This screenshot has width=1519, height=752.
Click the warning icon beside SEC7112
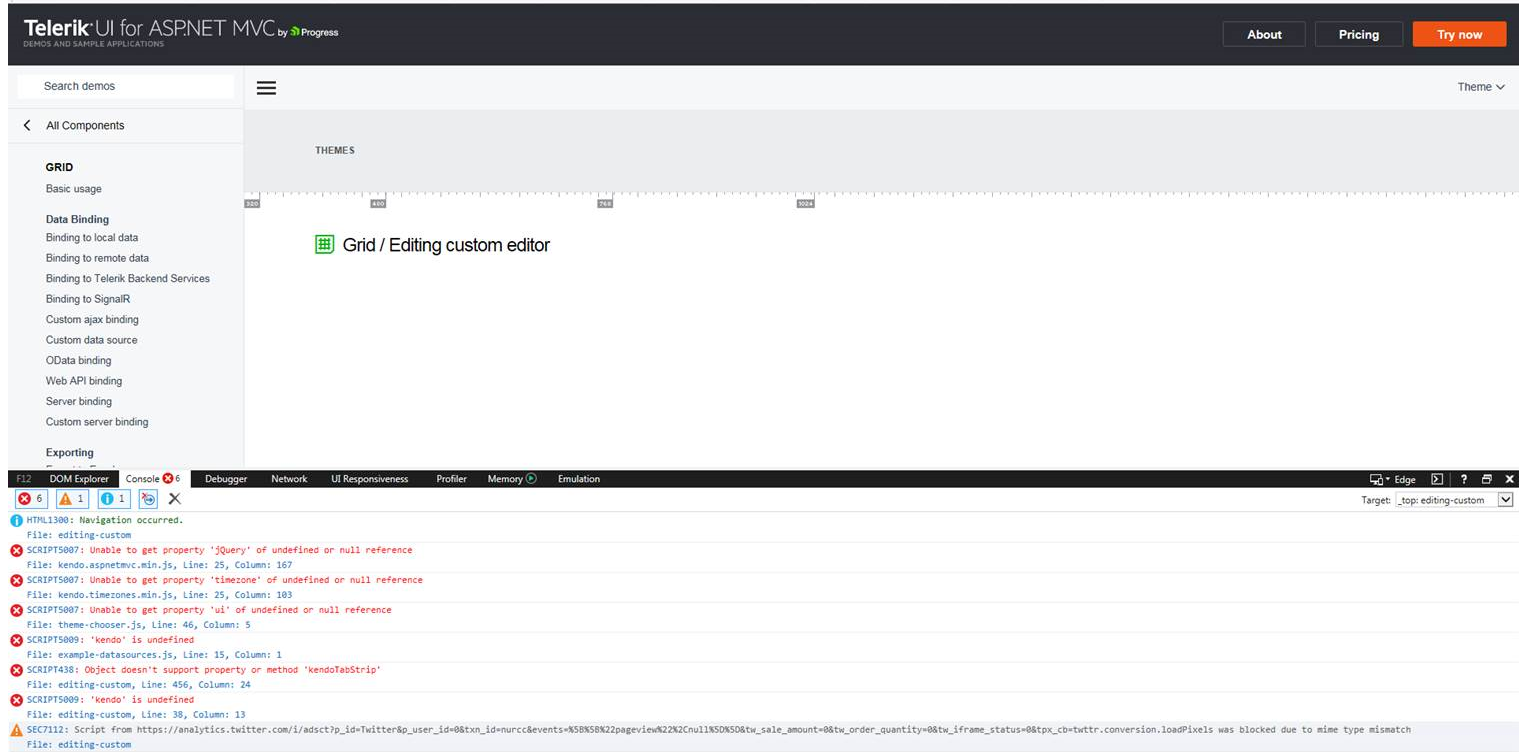point(16,730)
